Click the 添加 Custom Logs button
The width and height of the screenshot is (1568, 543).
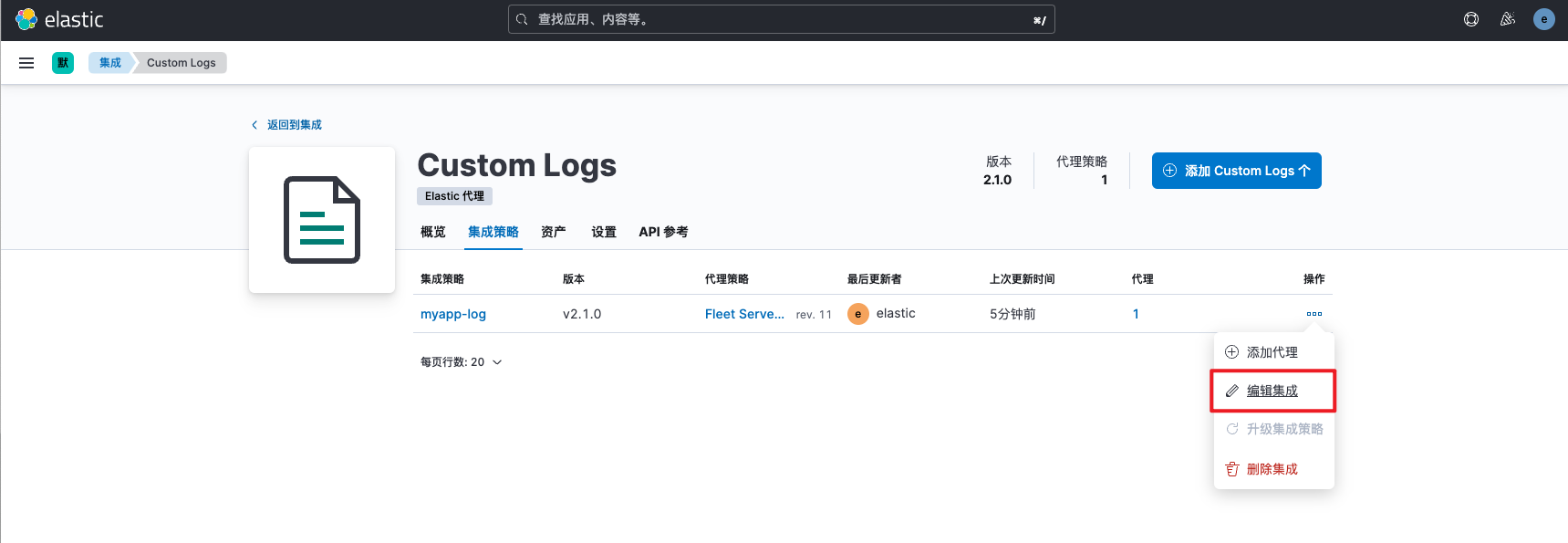[x=1237, y=171]
